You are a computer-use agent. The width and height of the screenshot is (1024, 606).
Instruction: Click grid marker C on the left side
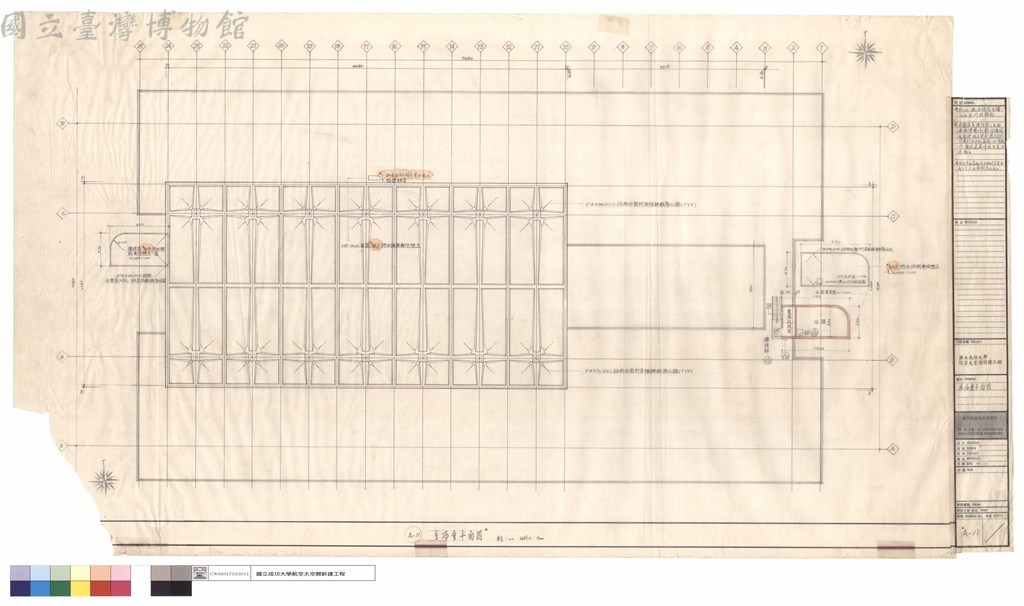click(x=63, y=213)
